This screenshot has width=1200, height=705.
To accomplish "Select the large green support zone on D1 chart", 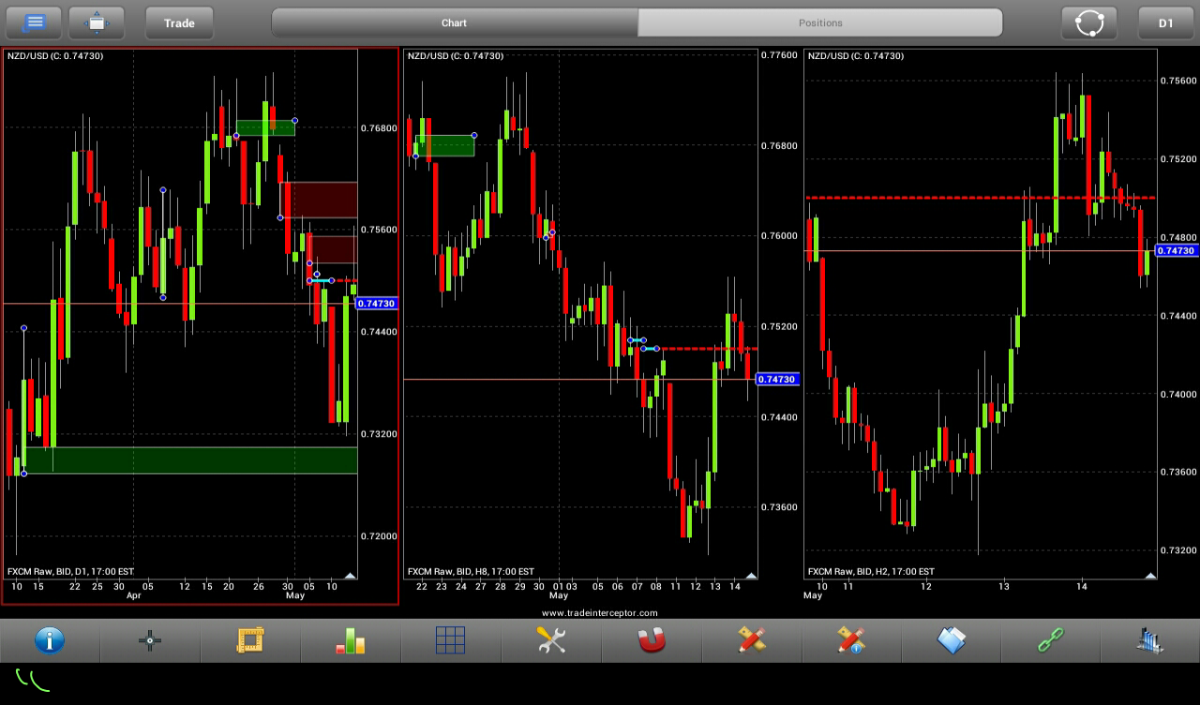I will (190, 460).
